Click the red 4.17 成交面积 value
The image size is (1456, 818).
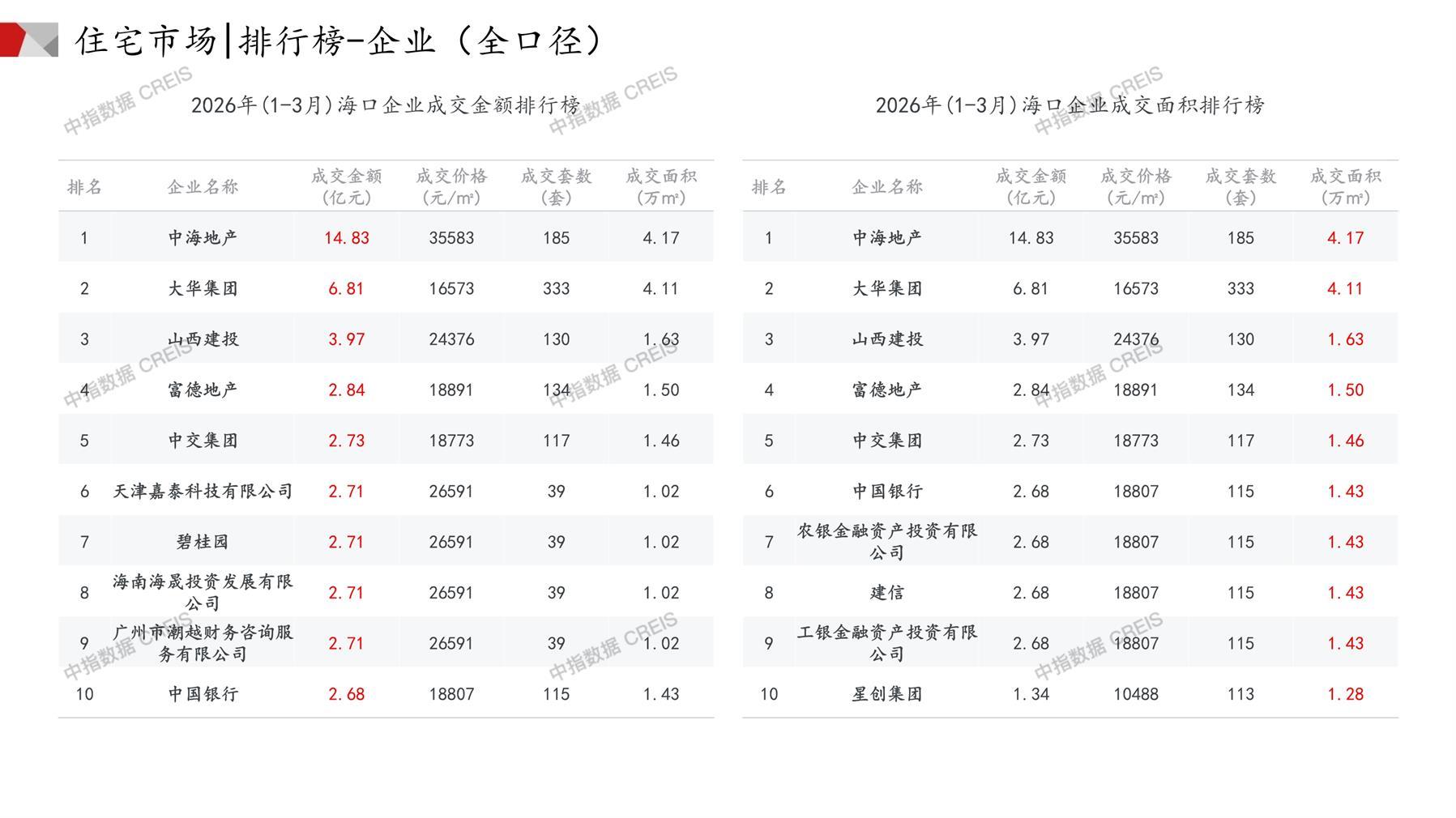coord(1345,238)
